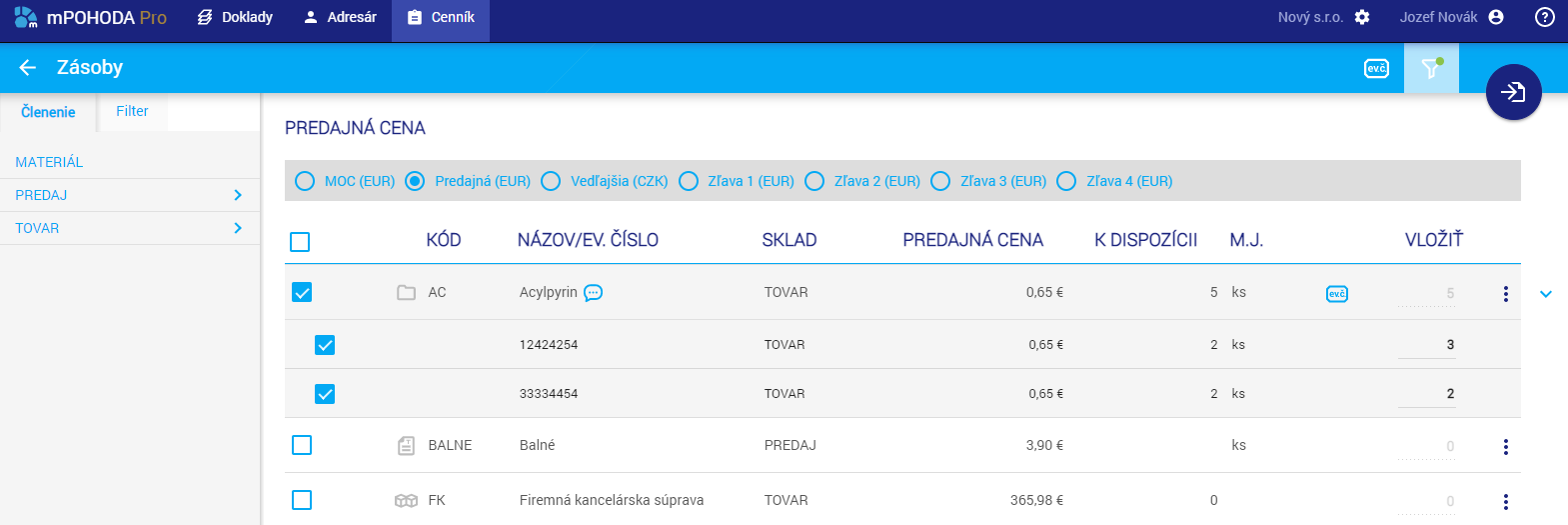The height and width of the screenshot is (525, 1568).
Task: Open the help question mark icon
Action: coord(1545,17)
